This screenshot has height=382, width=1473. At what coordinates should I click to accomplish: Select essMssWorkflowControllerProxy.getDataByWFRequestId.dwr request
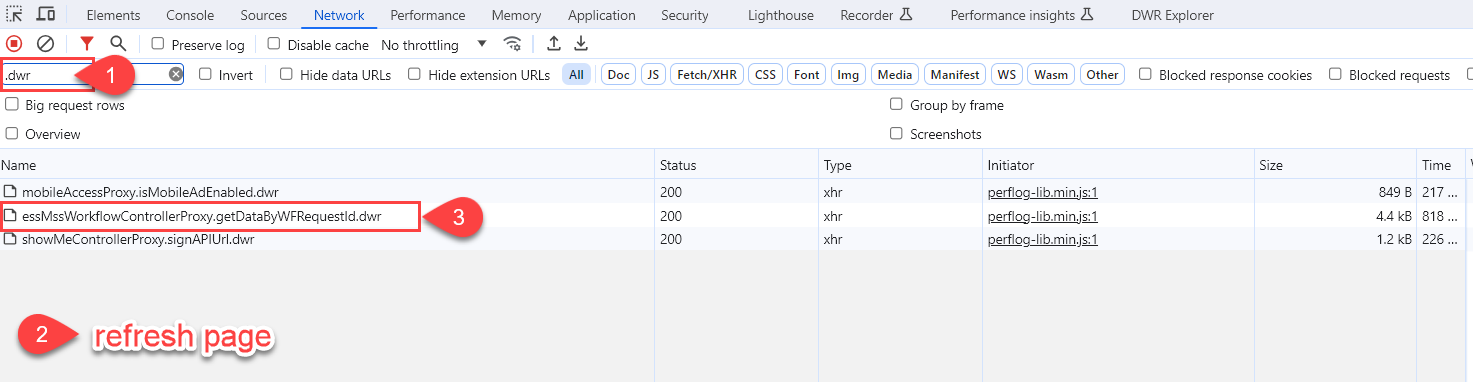(x=201, y=216)
